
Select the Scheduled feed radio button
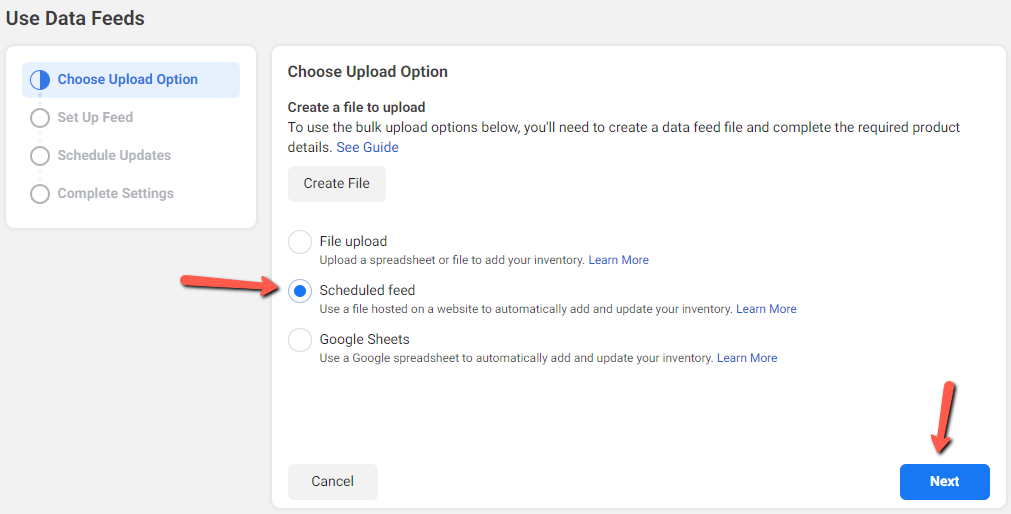click(300, 292)
